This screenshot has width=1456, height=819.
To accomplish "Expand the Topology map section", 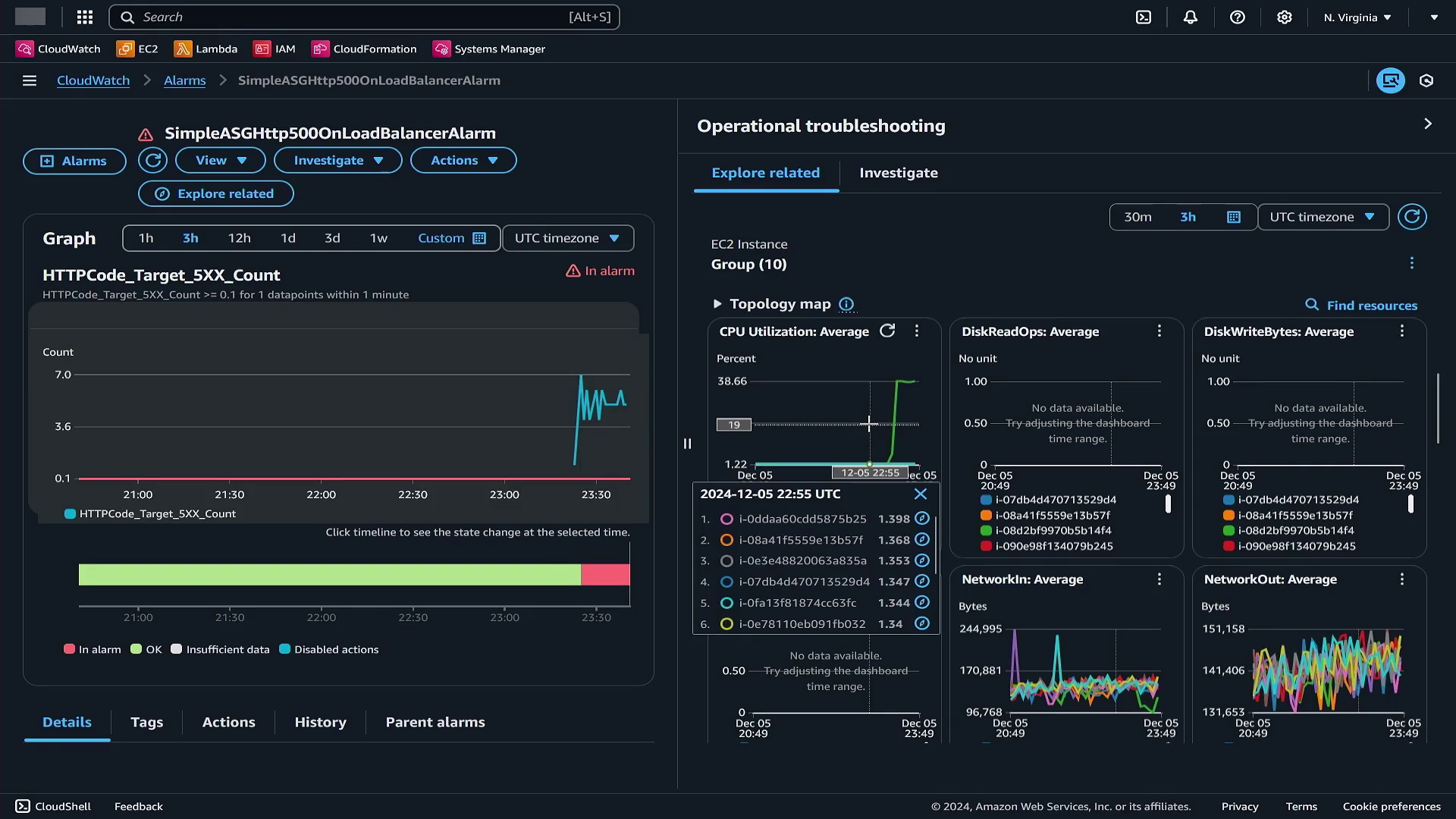I will [717, 304].
